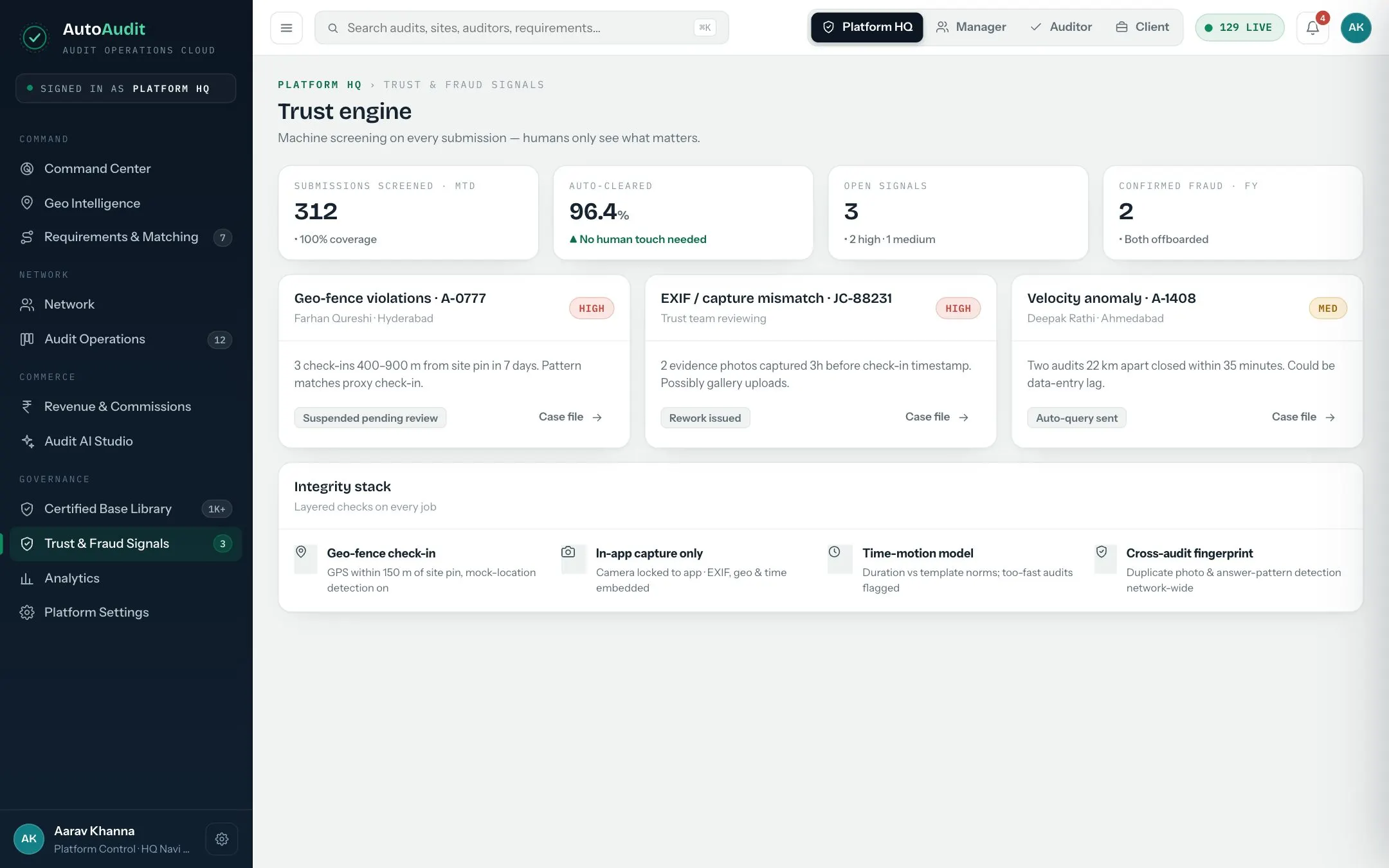Click the Platform Settings gear icon
1389x868 pixels.
point(27,612)
